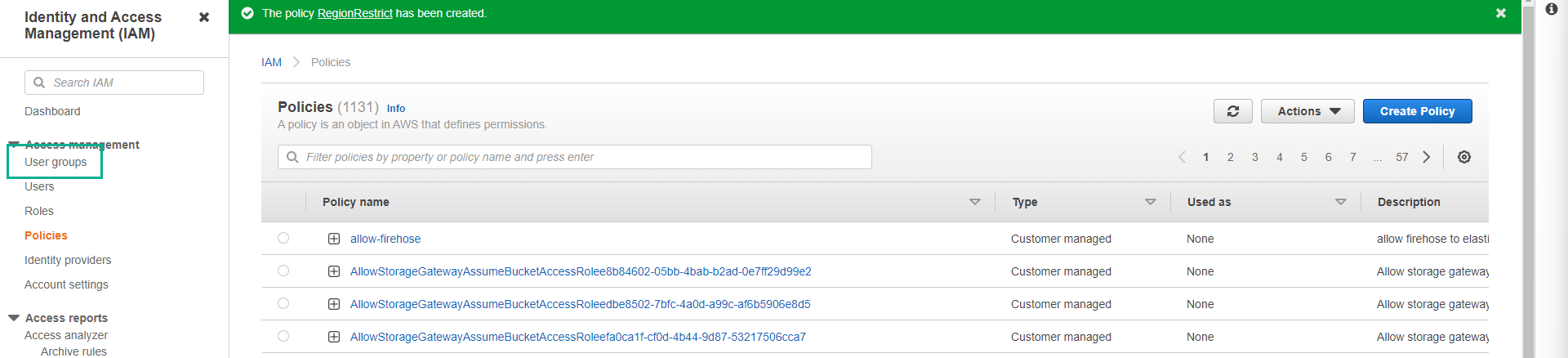Expand policy row ending in af6b5906e8d5

click(334, 304)
